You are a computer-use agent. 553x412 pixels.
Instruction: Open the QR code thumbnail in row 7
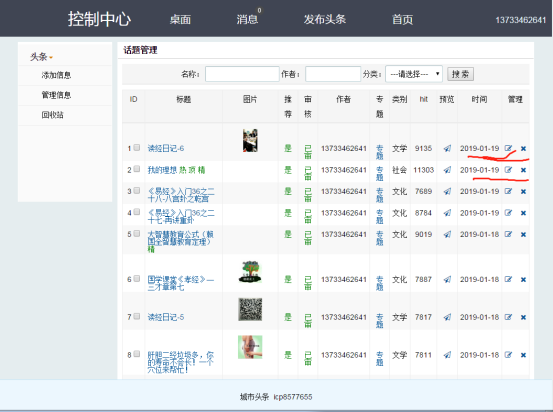point(250,309)
